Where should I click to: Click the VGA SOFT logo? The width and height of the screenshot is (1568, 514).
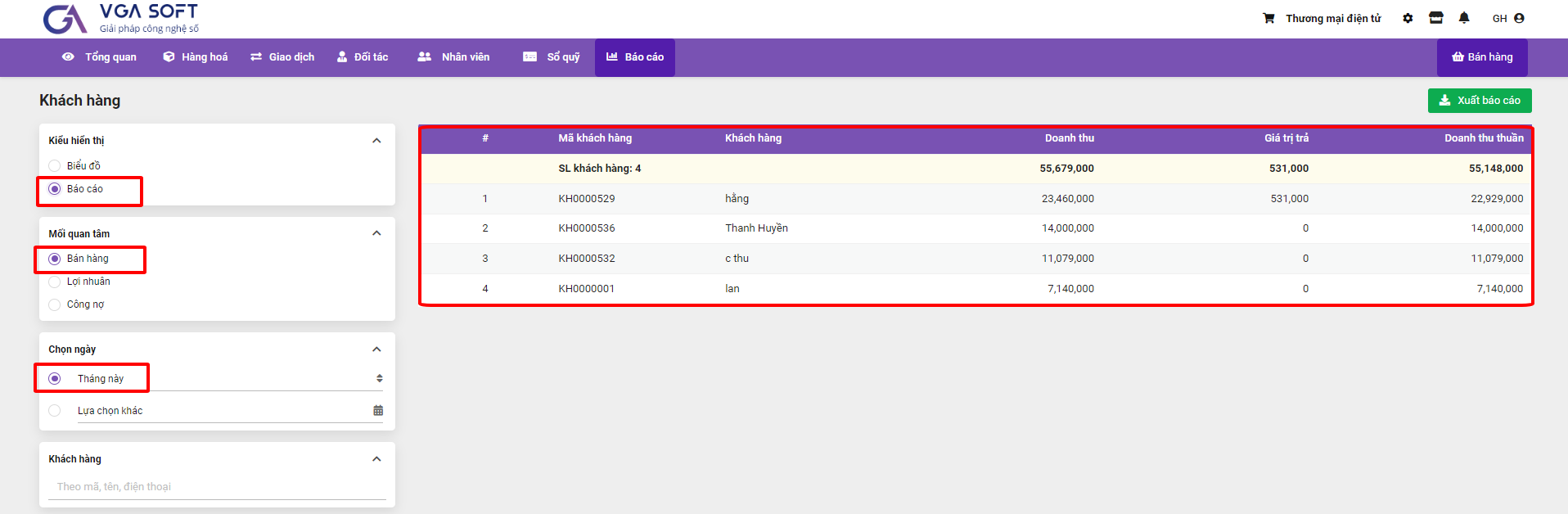pyautogui.click(x=121, y=18)
